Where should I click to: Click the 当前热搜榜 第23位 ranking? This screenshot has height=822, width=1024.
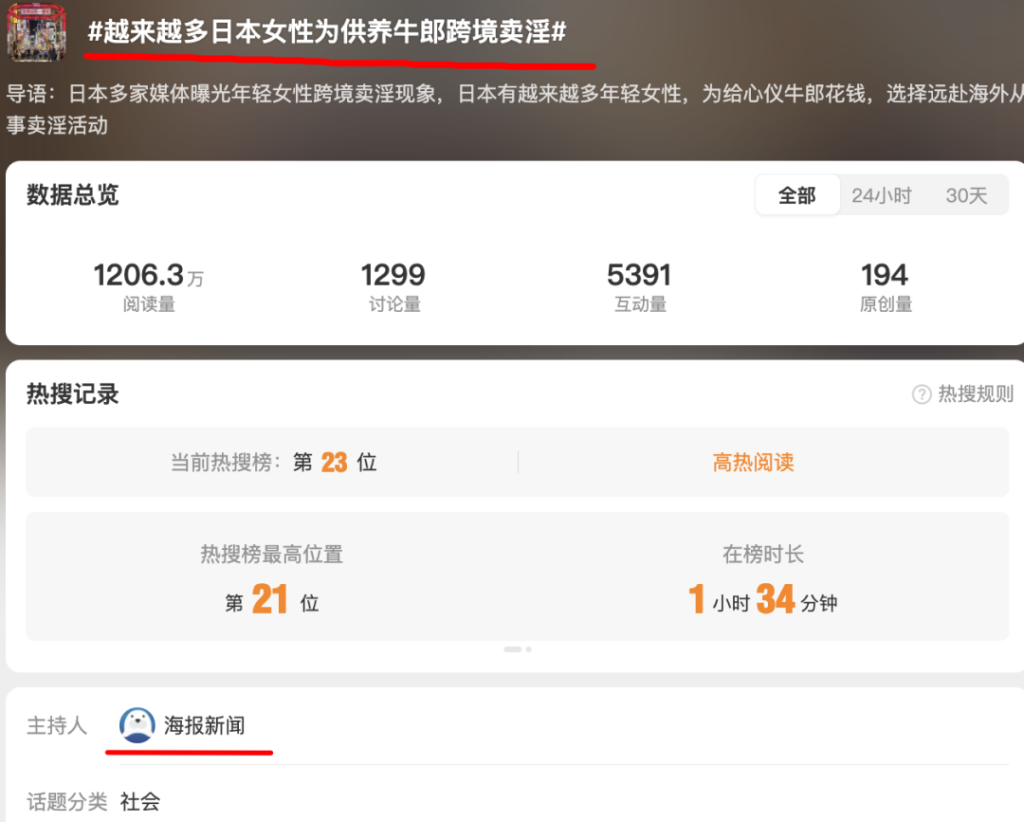tap(273, 462)
